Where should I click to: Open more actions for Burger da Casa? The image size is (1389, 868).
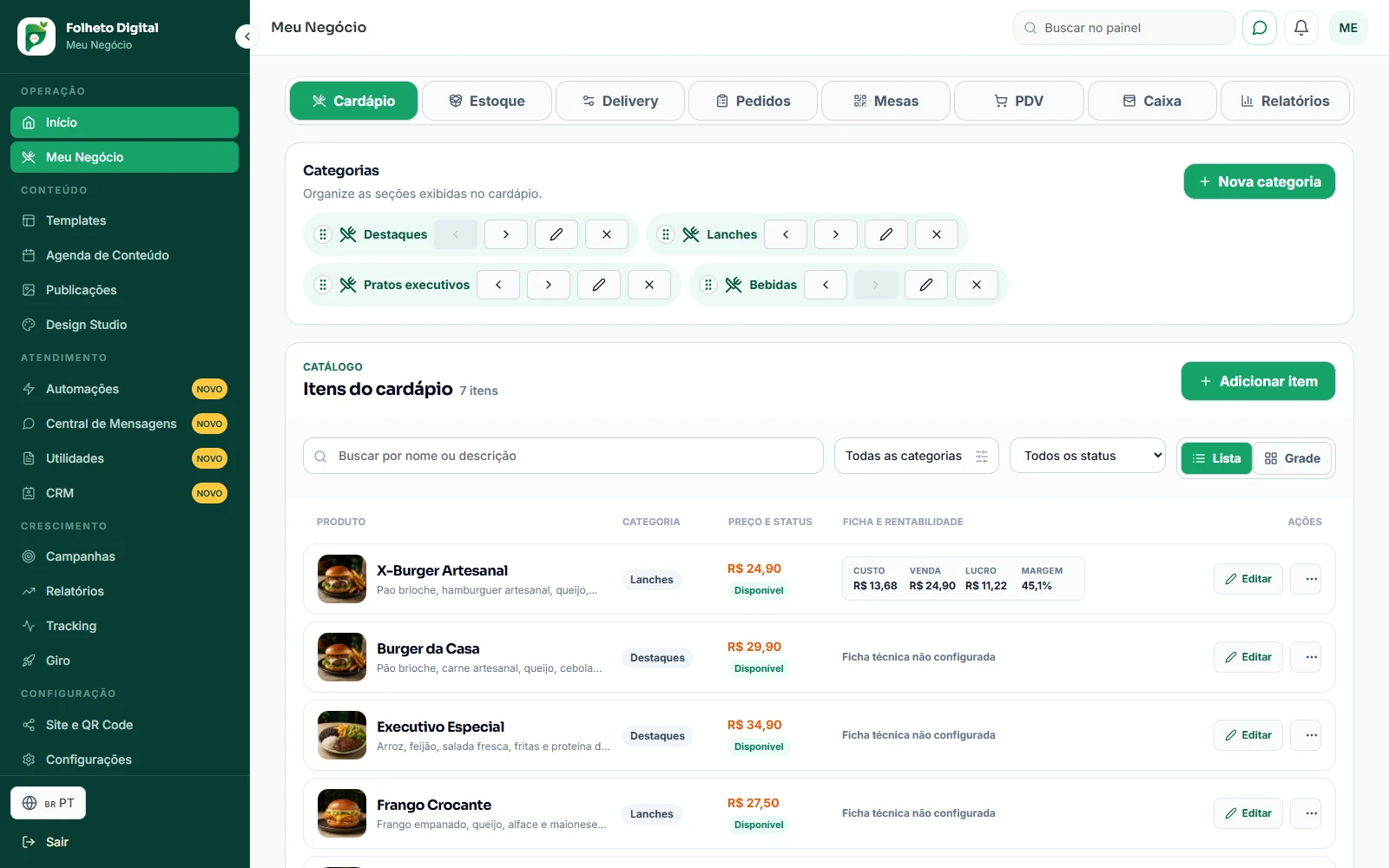point(1306,657)
